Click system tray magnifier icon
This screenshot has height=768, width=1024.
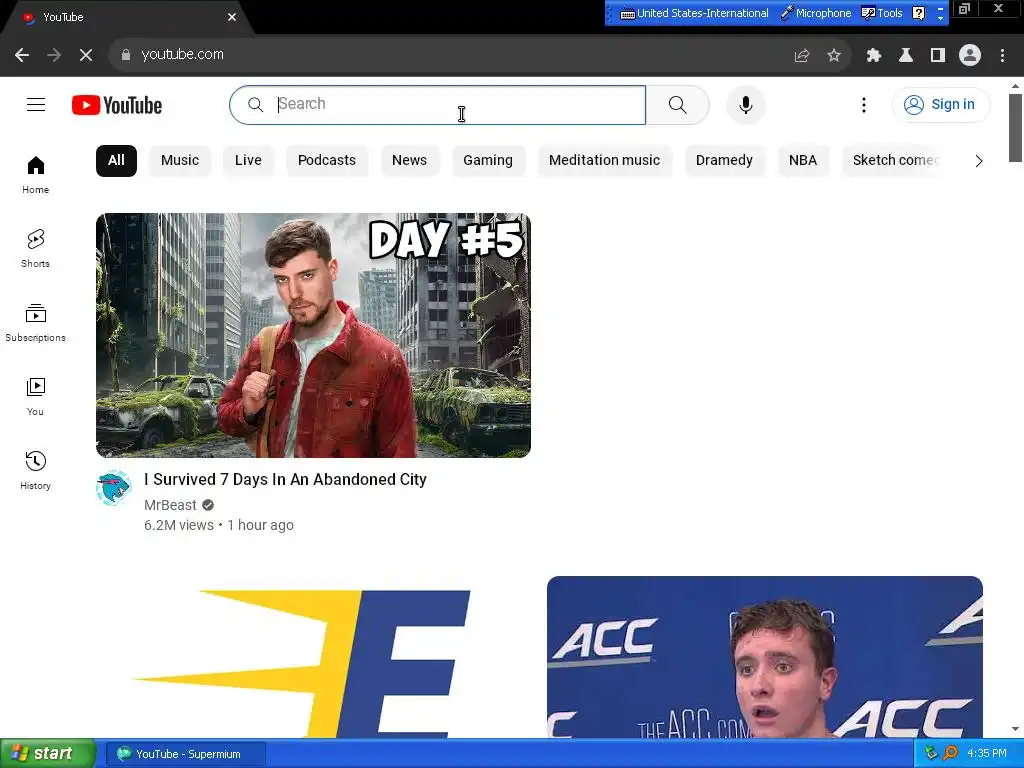tap(950, 754)
